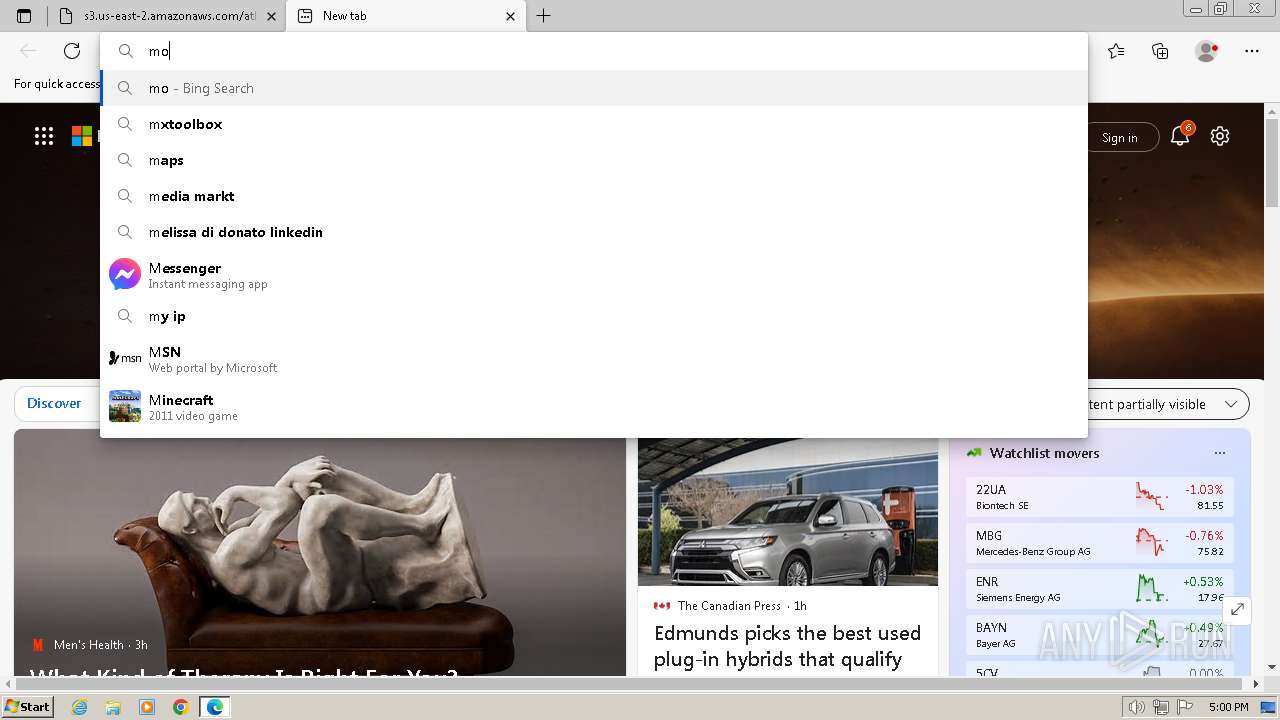Viewport: 1280px width, 720px height.
Task: Open the Messenger app suggestion
Action: point(594,275)
